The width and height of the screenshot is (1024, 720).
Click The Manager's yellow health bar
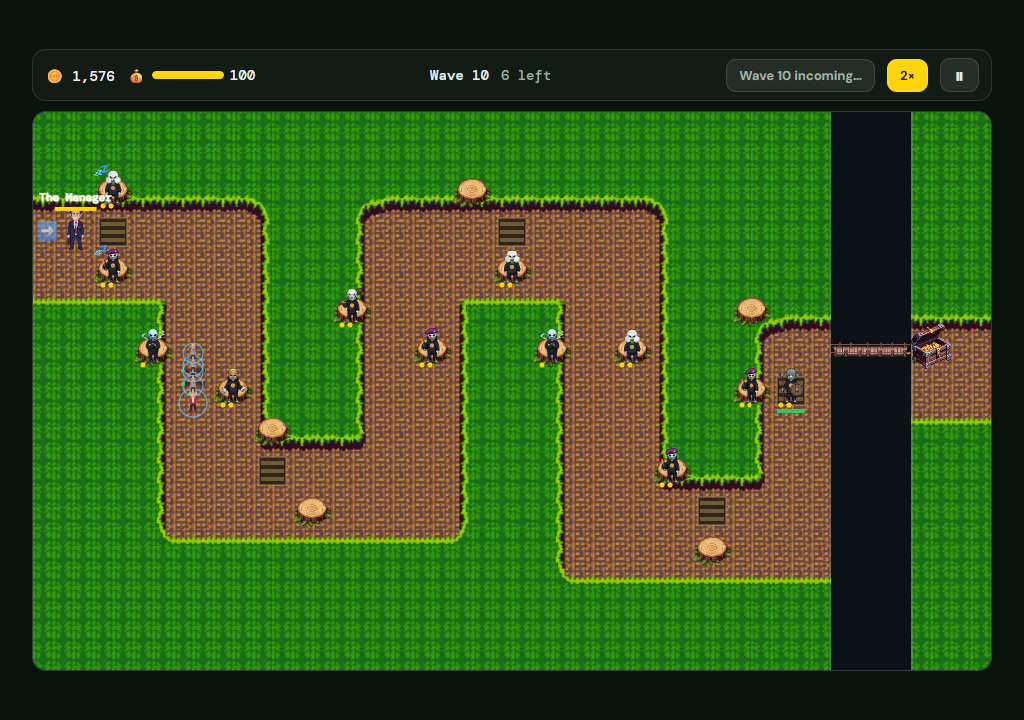coord(75,209)
